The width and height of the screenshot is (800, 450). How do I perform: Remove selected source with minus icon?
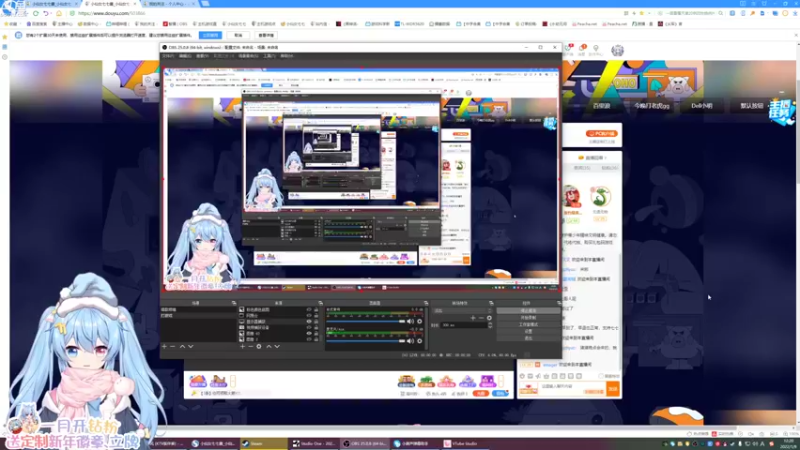[x=251, y=346]
